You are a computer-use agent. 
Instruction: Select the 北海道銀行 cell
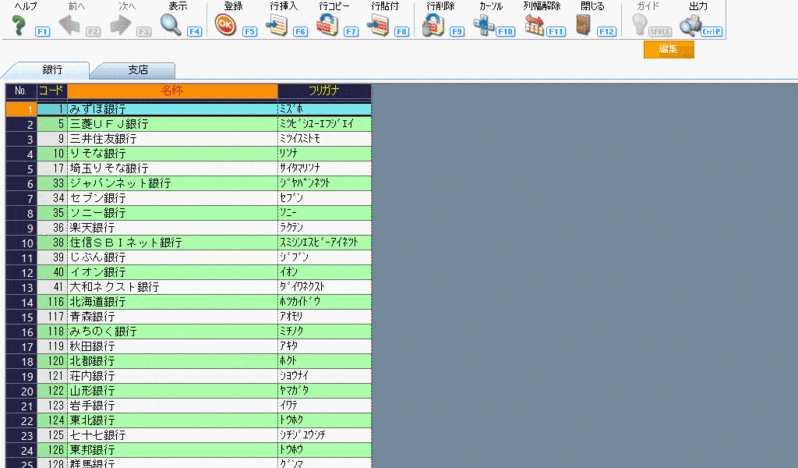click(173, 302)
